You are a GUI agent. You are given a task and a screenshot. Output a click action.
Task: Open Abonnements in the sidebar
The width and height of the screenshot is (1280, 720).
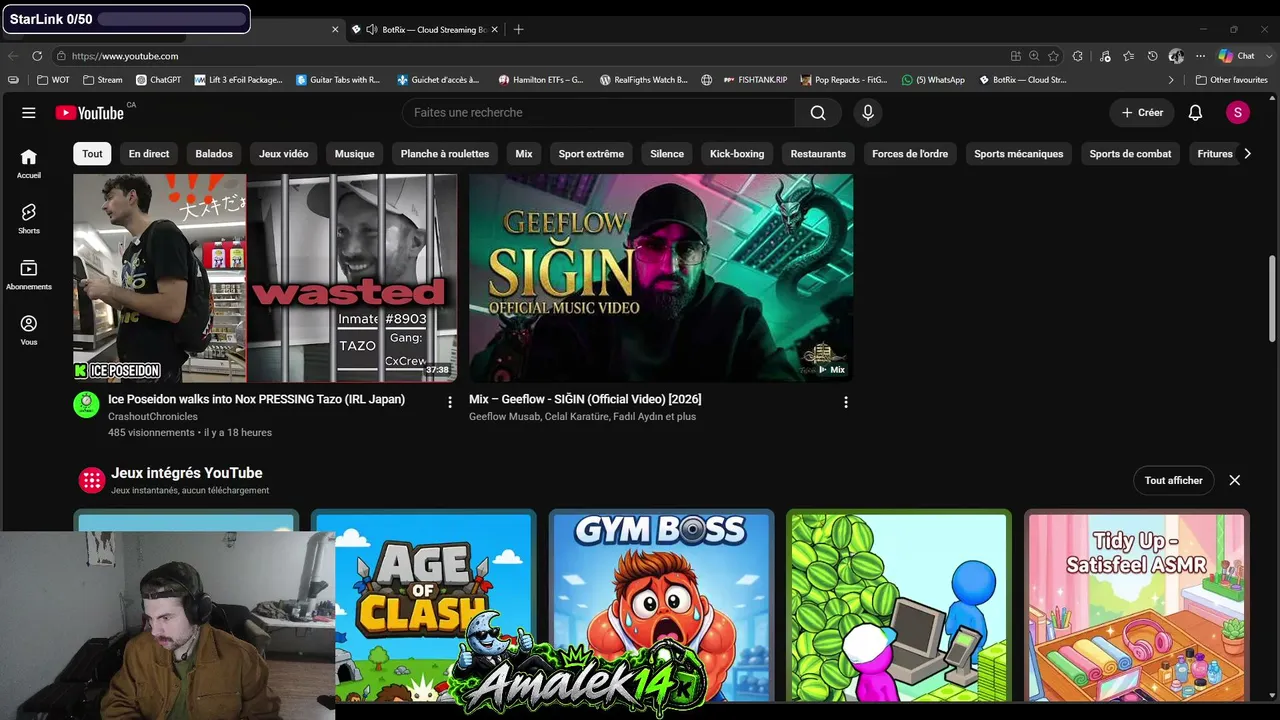29,275
